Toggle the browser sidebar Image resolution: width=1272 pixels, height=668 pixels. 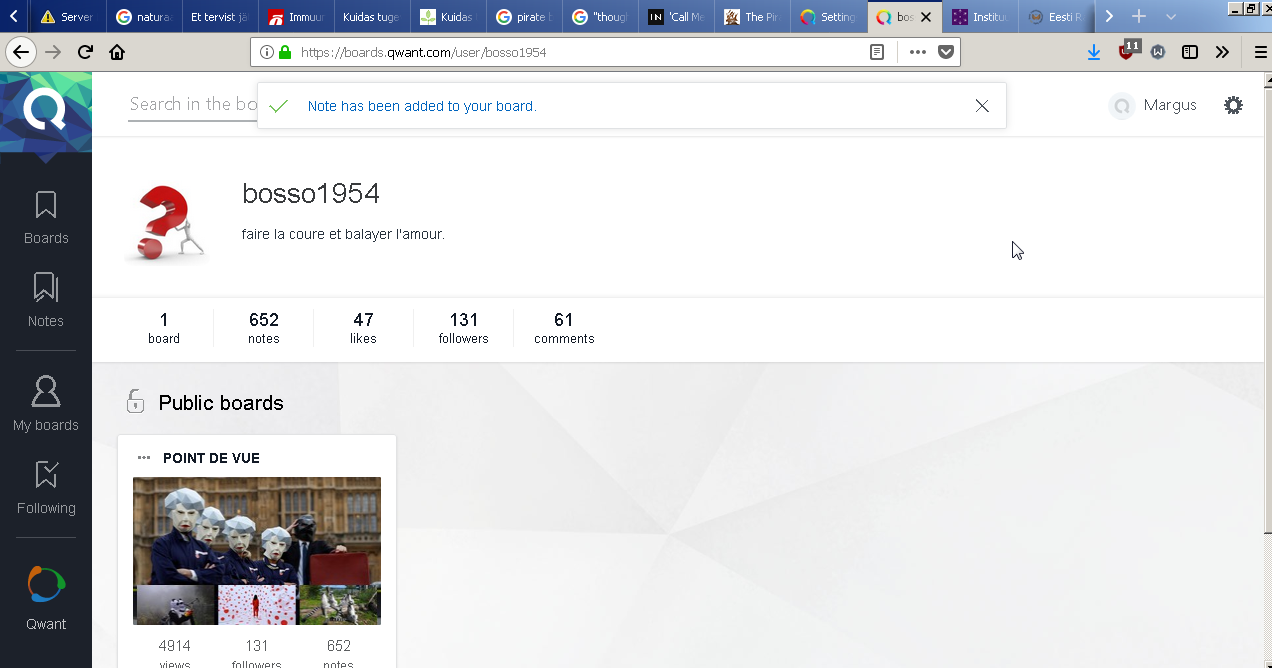point(1190,52)
